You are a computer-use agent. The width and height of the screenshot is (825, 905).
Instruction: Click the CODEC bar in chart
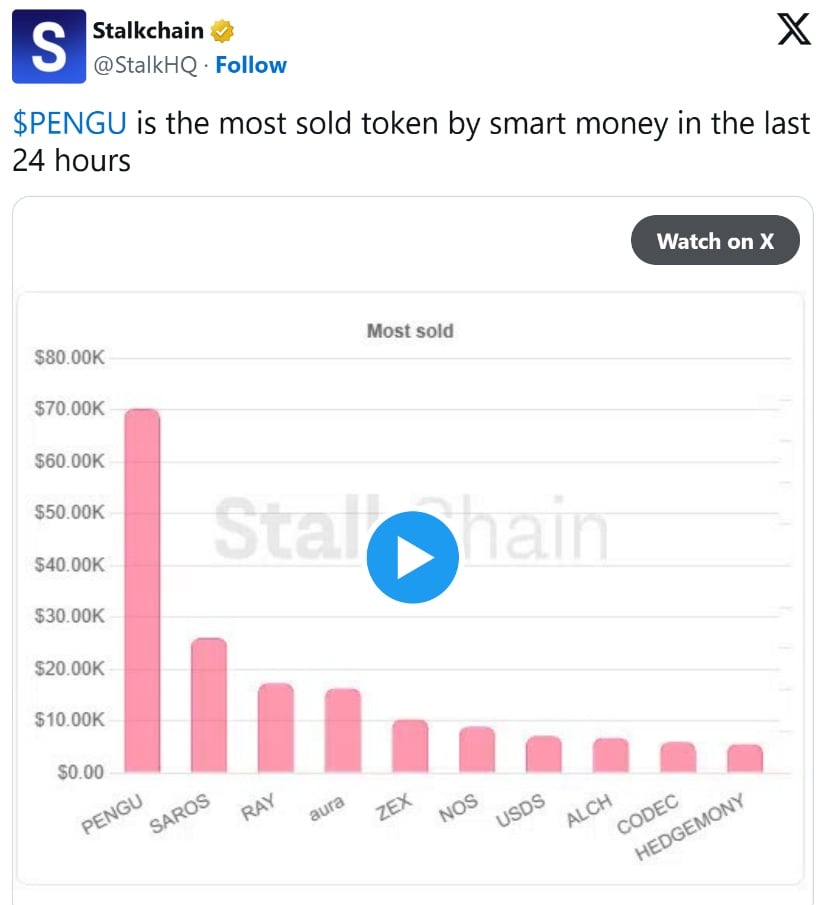click(678, 757)
